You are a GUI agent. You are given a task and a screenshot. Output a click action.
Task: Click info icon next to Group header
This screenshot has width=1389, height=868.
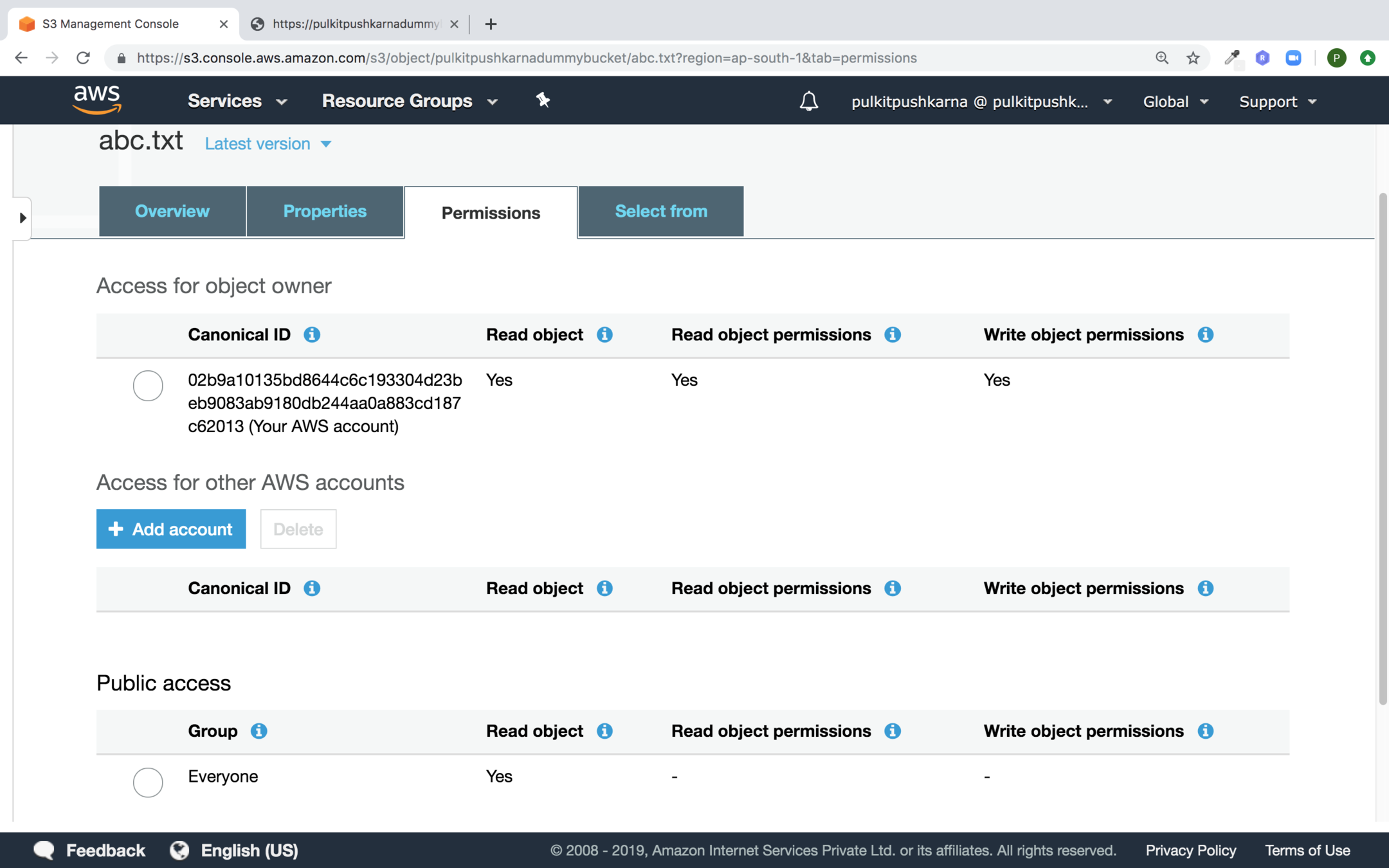click(259, 731)
